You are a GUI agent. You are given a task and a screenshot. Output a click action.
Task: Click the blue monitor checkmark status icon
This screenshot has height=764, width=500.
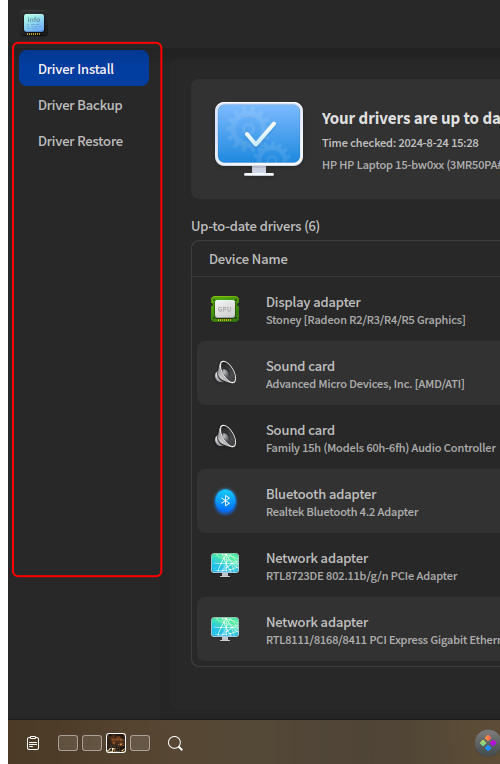point(259,139)
